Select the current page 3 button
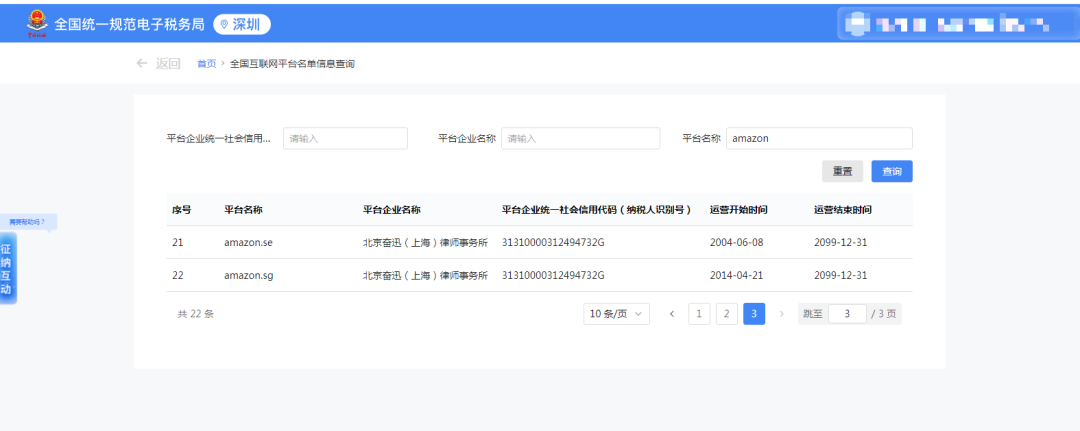 (754, 314)
